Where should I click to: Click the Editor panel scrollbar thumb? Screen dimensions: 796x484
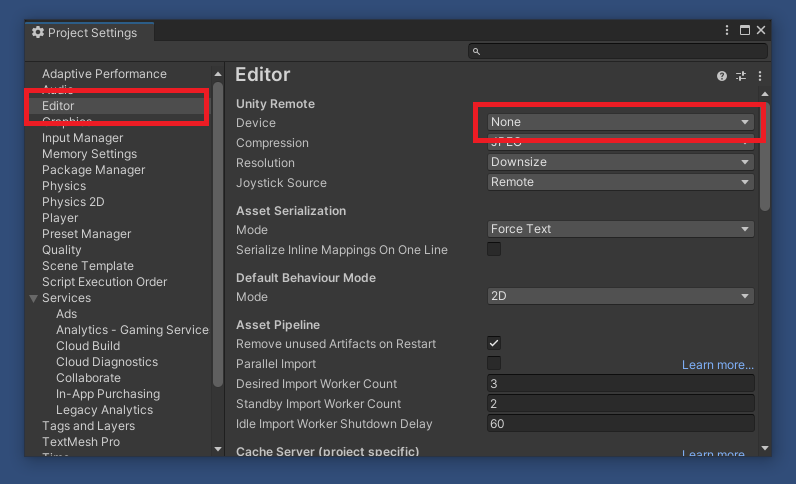(x=765, y=156)
